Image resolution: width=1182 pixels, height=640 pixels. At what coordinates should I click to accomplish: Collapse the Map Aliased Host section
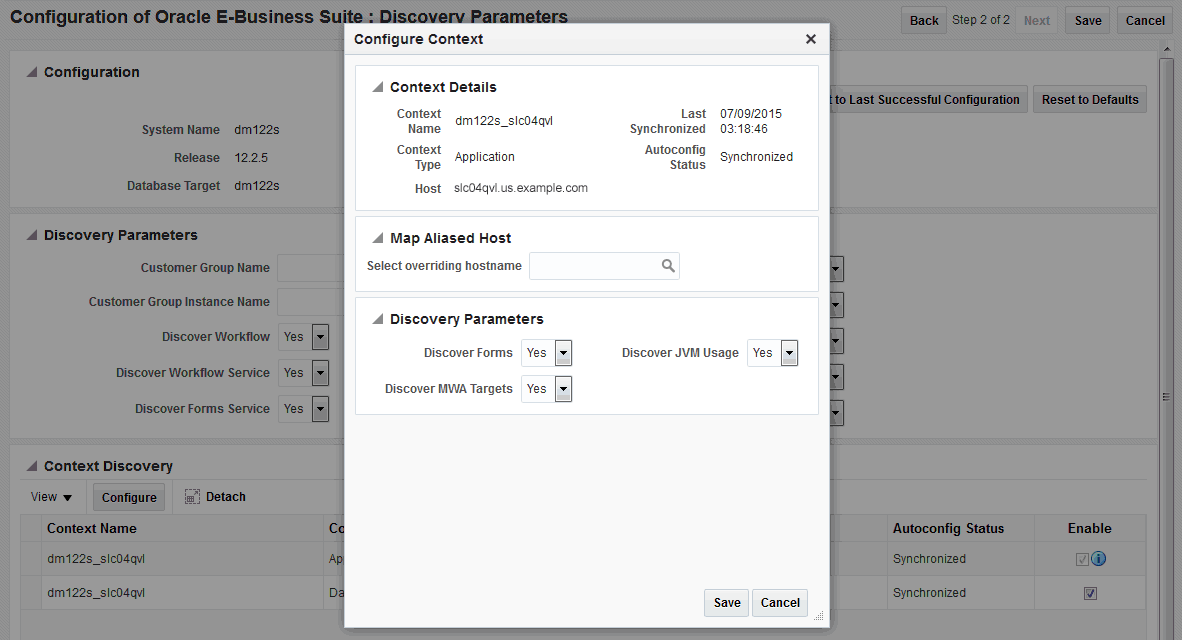click(x=378, y=238)
